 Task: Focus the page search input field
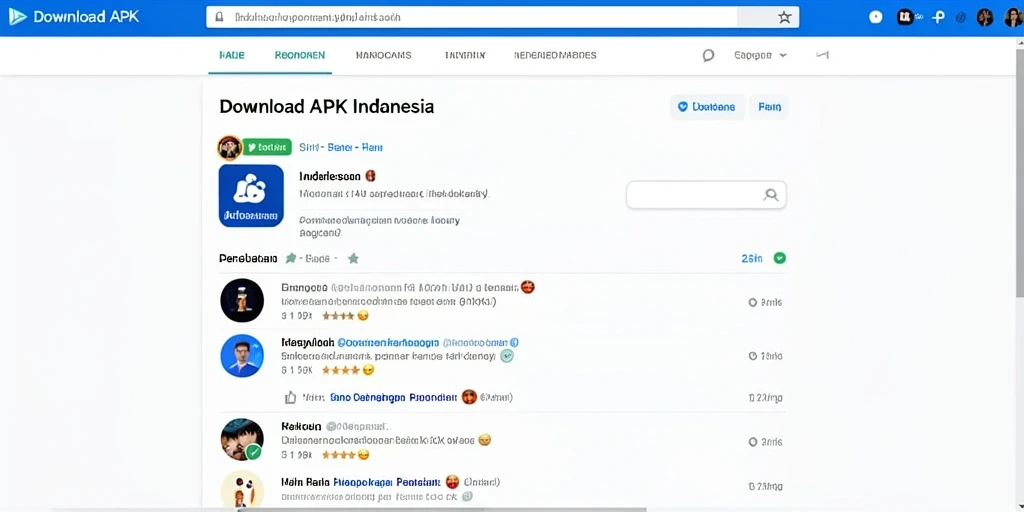(x=706, y=195)
